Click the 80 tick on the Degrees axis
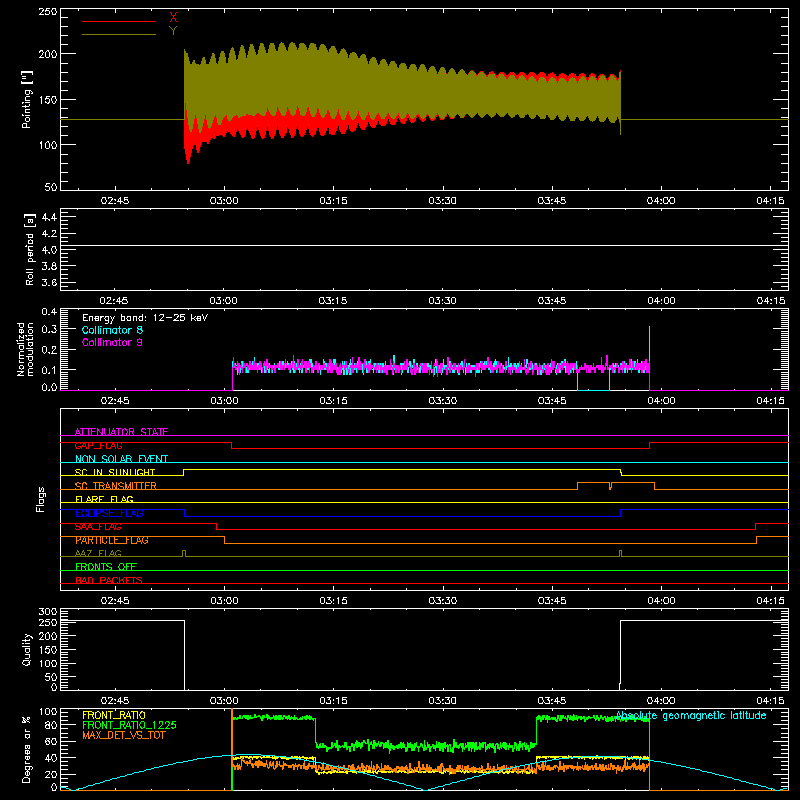The width and height of the screenshot is (800, 800). pyautogui.click(x=52, y=725)
